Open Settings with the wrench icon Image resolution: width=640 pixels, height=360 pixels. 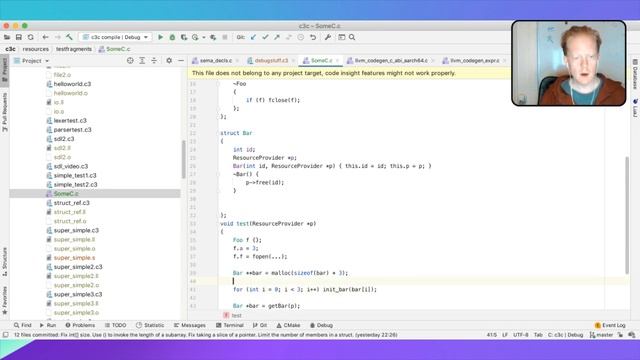(x=328, y=37)
